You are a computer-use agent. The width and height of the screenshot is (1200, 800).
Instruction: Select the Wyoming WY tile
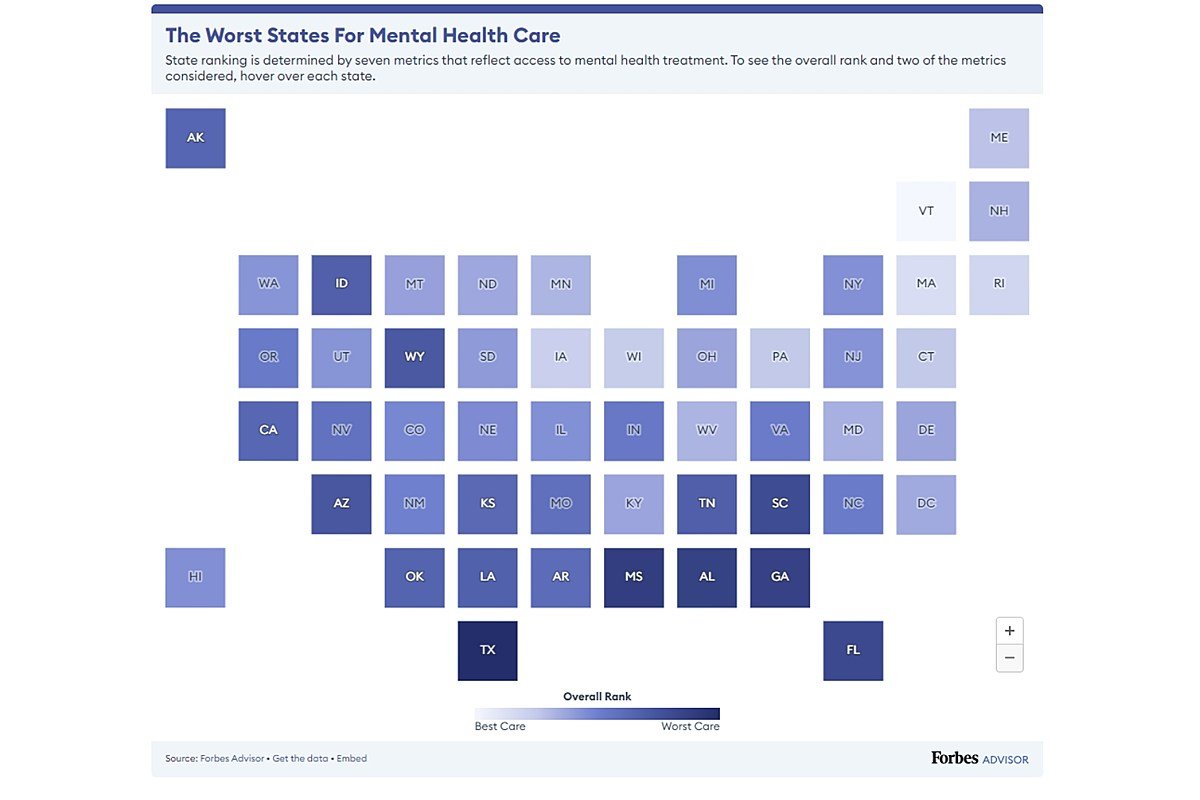click(415, 358)
